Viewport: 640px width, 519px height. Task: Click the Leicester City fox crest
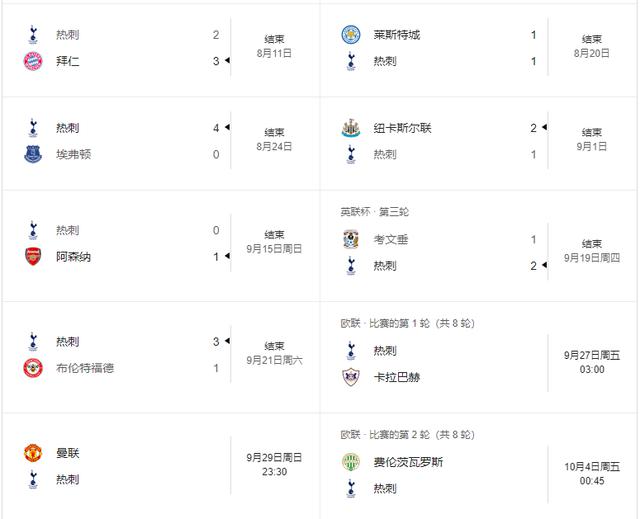click(x=350, y=35)
